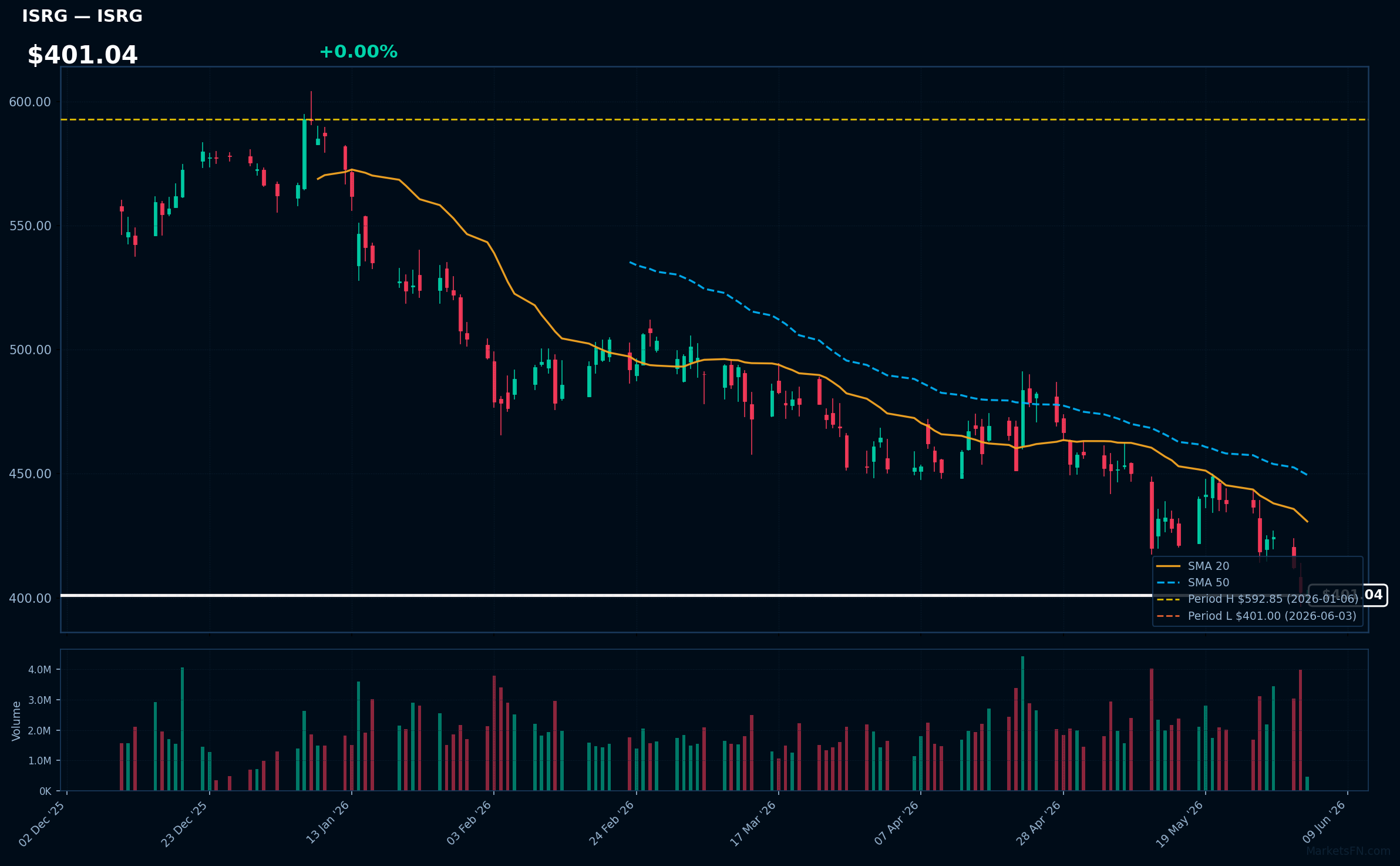Select Period L $401.00 legend entry
The height and width of the screenshot is (866, 1400).
(1257, 616)
